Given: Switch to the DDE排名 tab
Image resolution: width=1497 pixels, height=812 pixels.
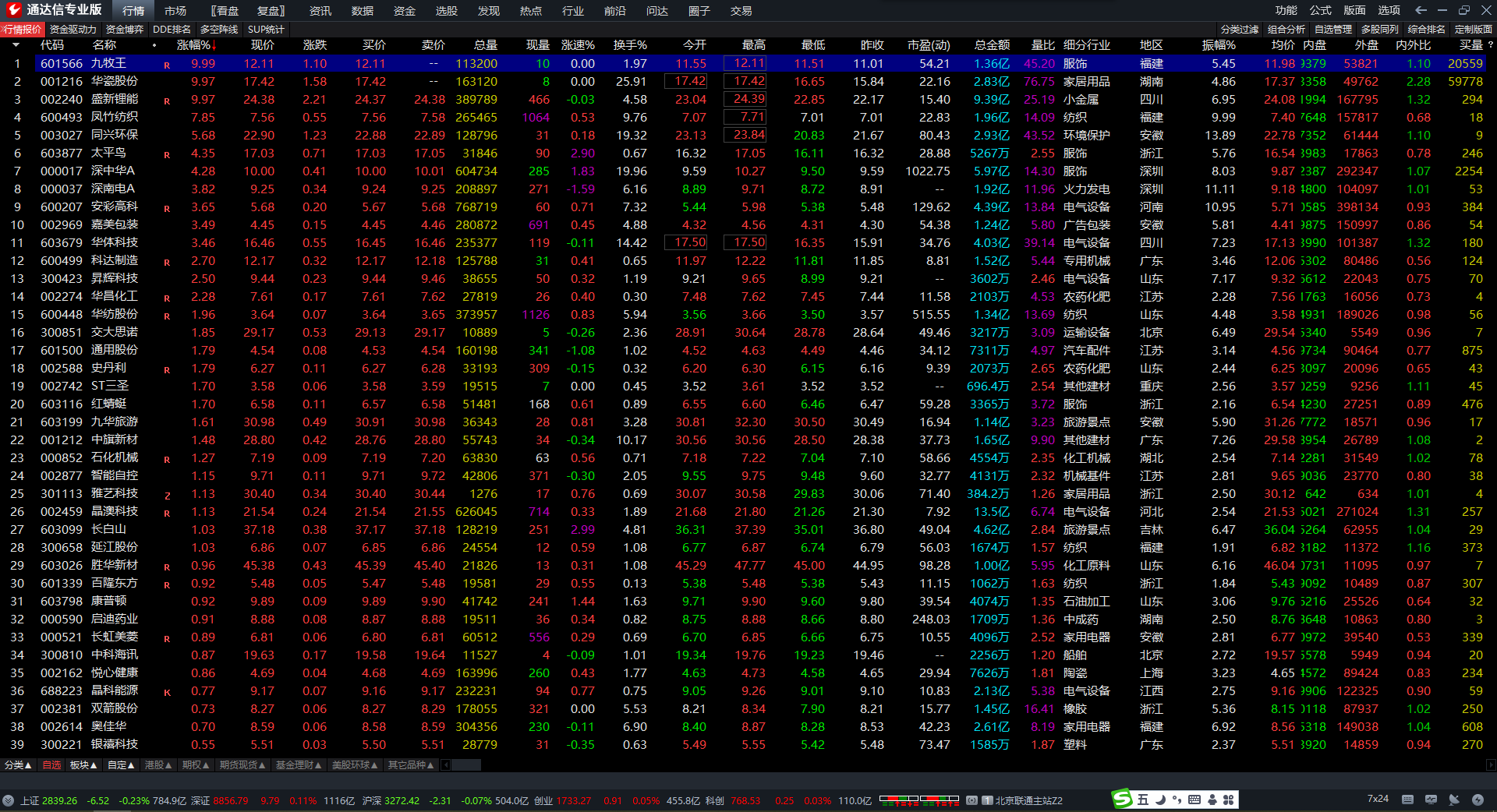Looking at the screenshot, I should (x=172, y=30).
